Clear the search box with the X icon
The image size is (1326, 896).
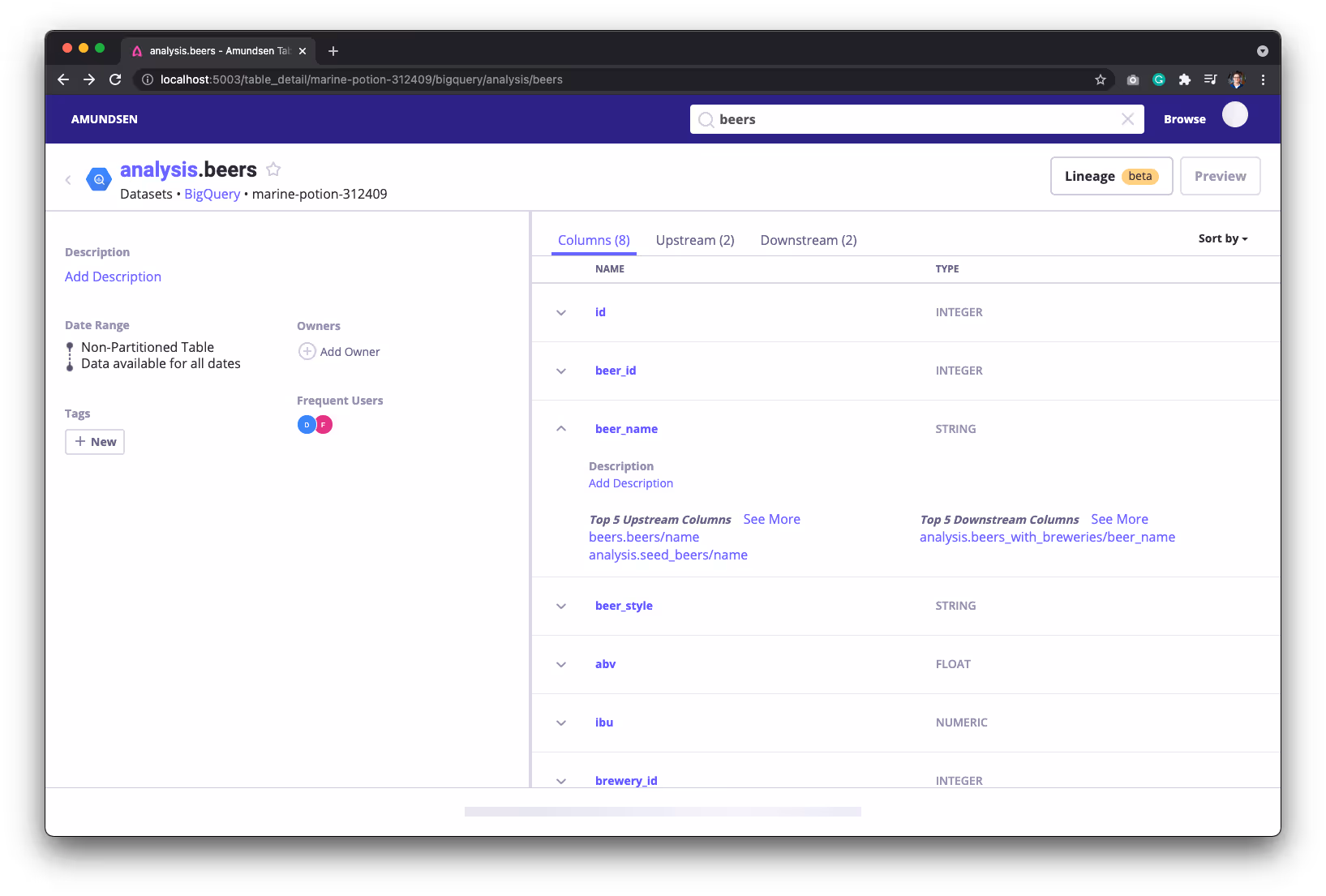point(1127,119)
